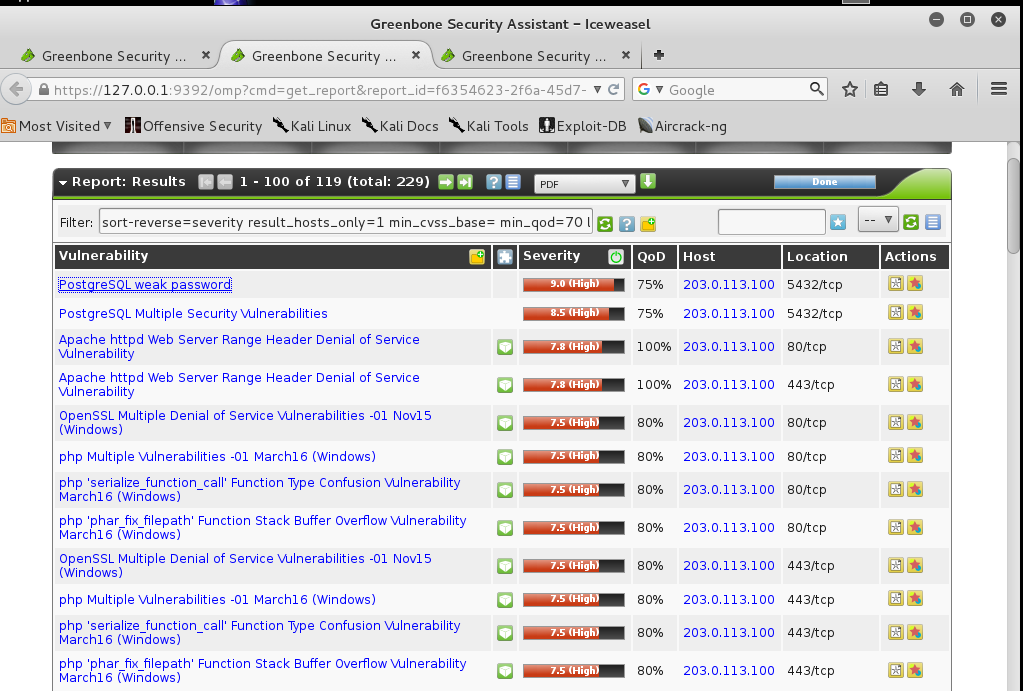The width and height of the screenshot is (1023, 691).
Task: Add note for php phar_fix_filepath 443/tcp row
Action: pyautogui.click(x=896, y=669)
